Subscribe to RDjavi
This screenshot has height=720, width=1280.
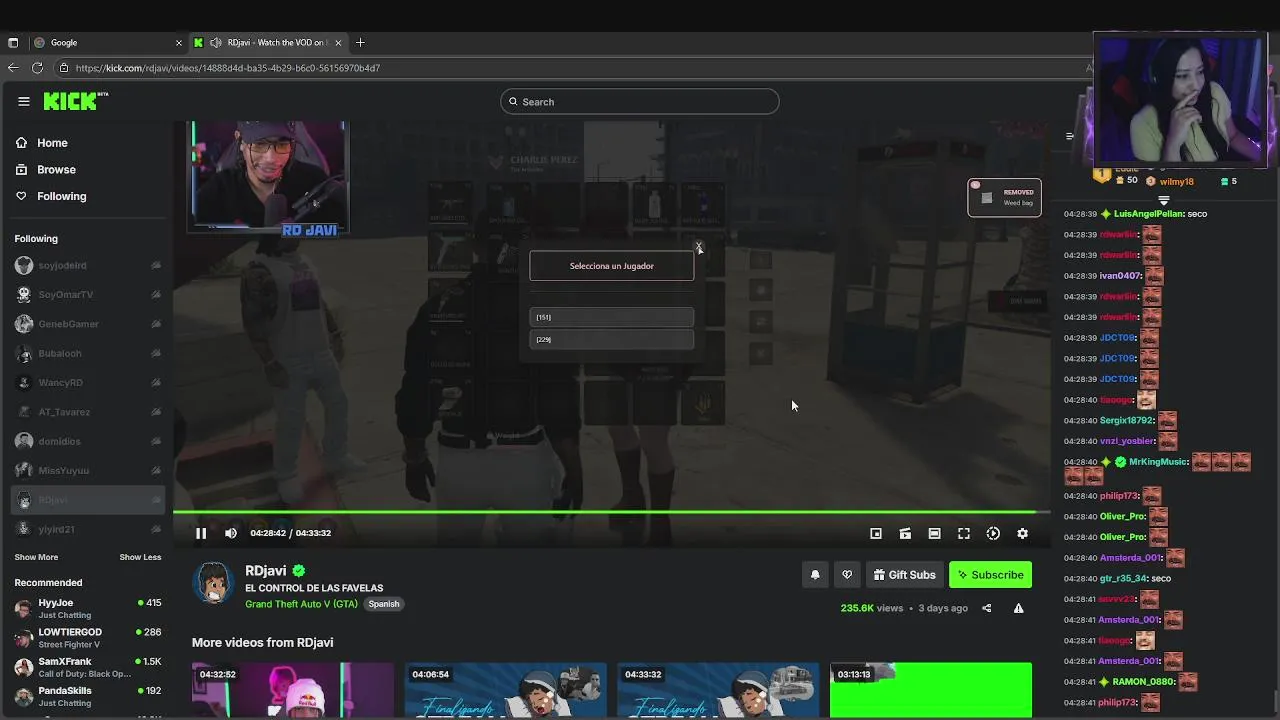click(x=990, y=575)
